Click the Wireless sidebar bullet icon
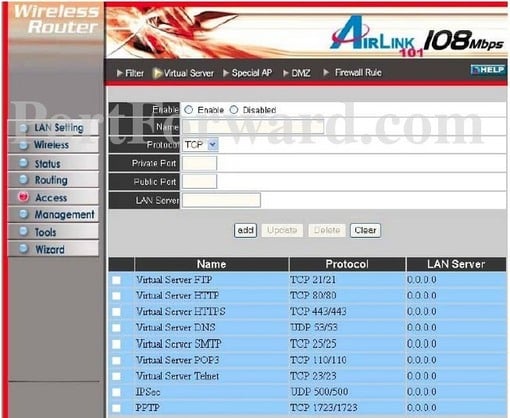This screenshot has height=418, width=510. [24, 145]
